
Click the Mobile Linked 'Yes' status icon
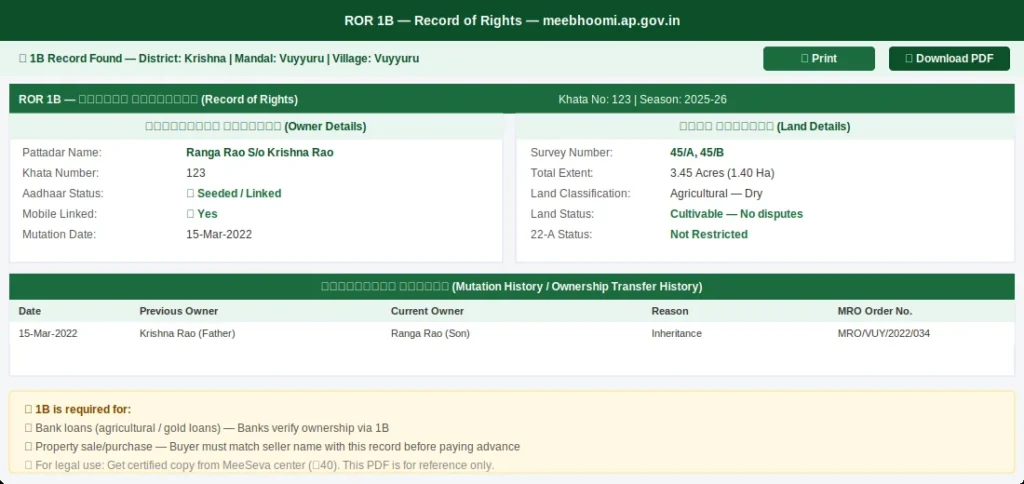190,214
